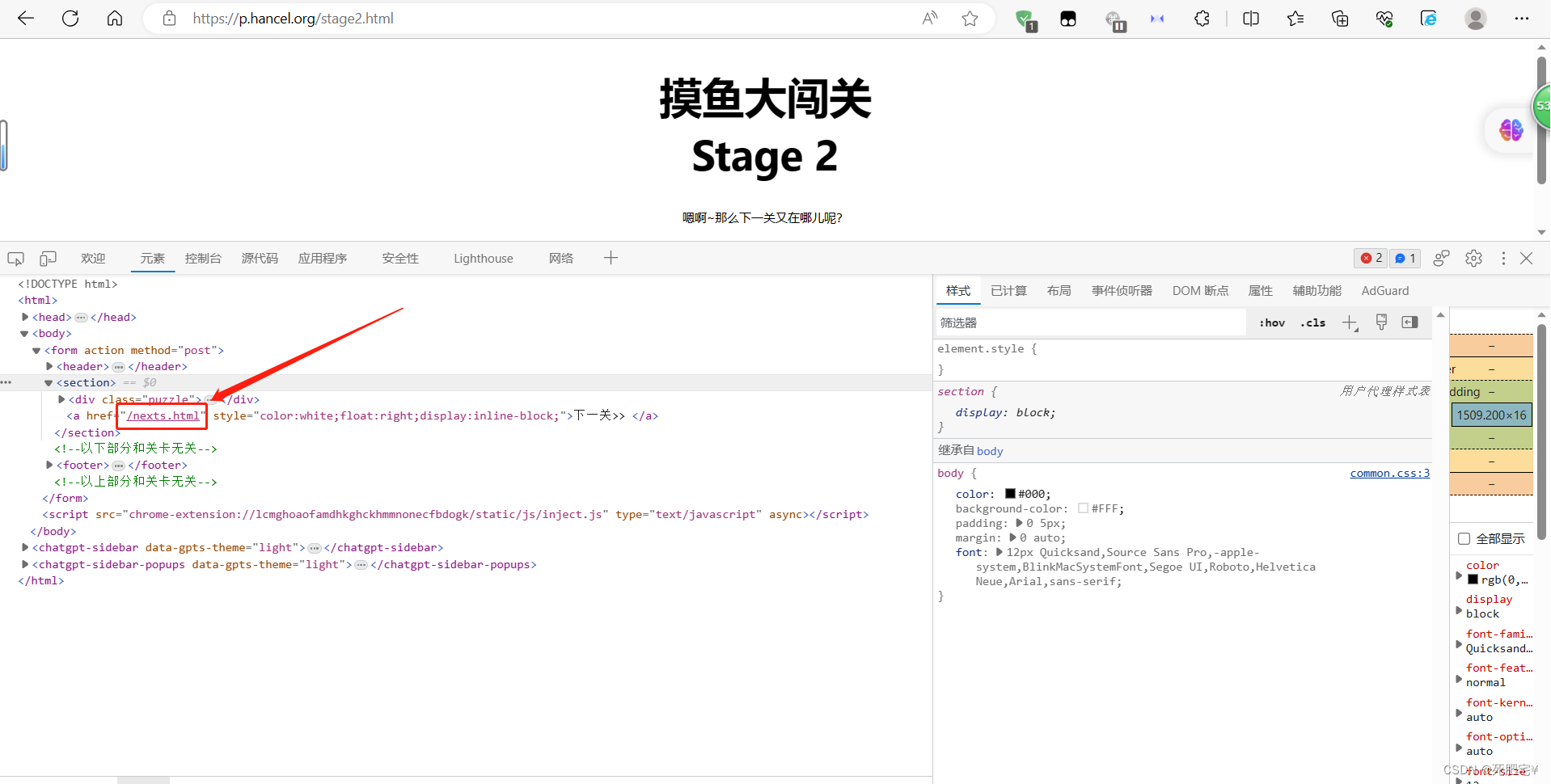This screenshot has height=784, width=1551.
Task: Open the black mask extension icon
Action: pyautogui.click(x=1068, y=19)
